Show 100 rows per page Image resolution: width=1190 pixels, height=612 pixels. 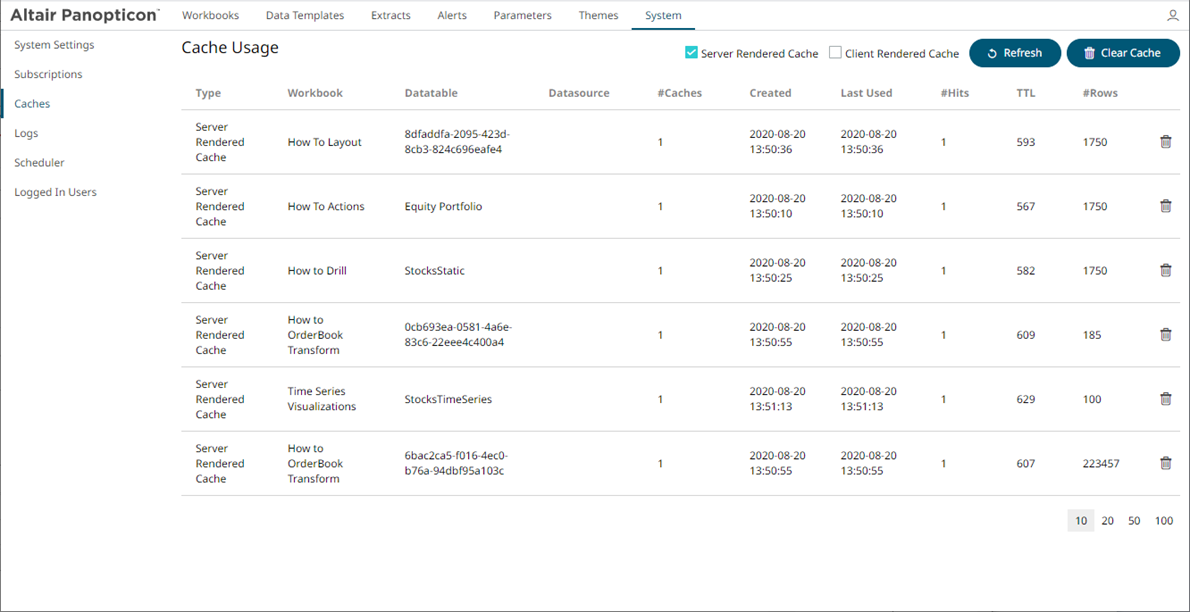(1164, 521)
